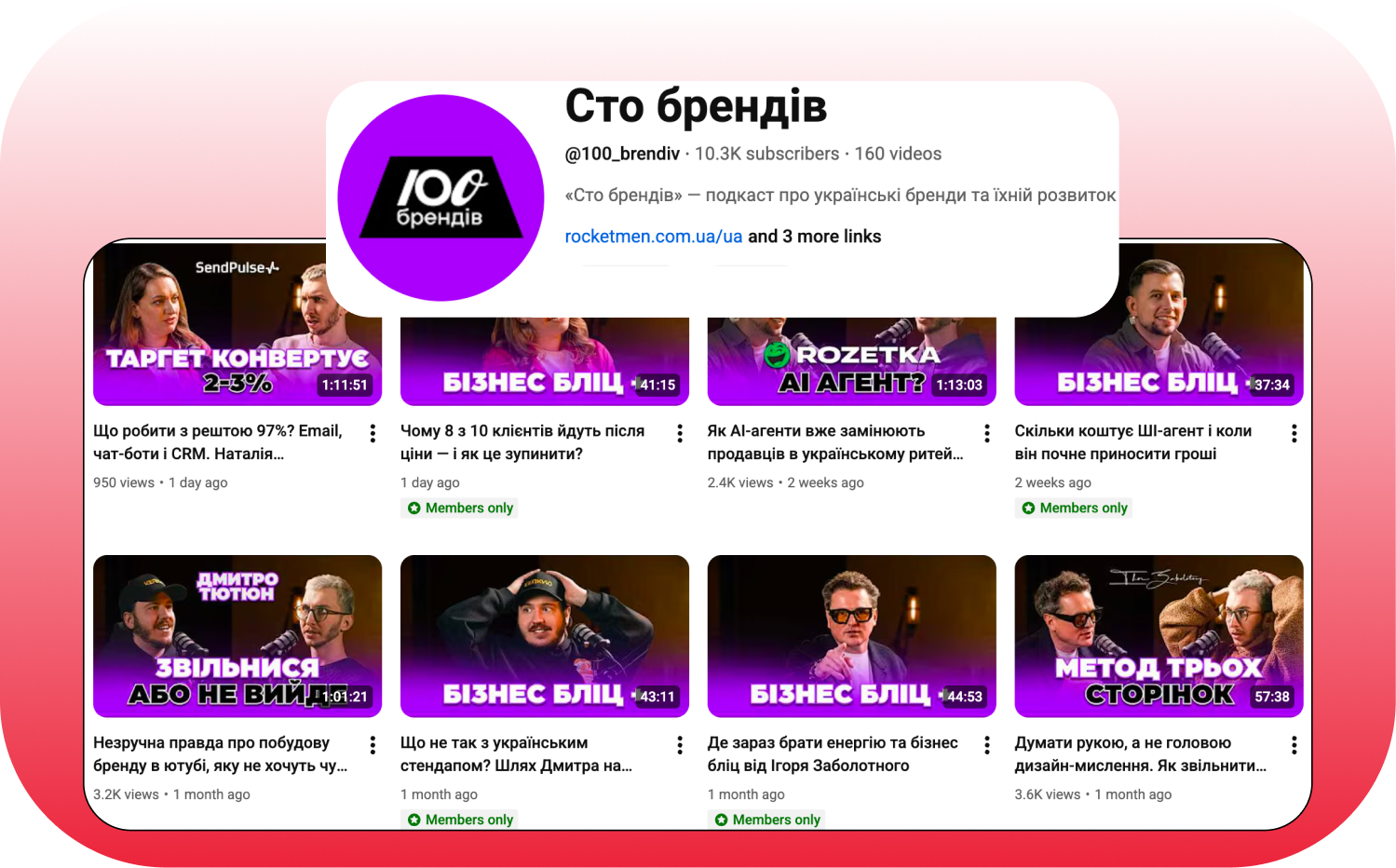
Task: Open options menu for 'Думати рукою' video
Action: pyautogui.click(x=1294, y=745)
